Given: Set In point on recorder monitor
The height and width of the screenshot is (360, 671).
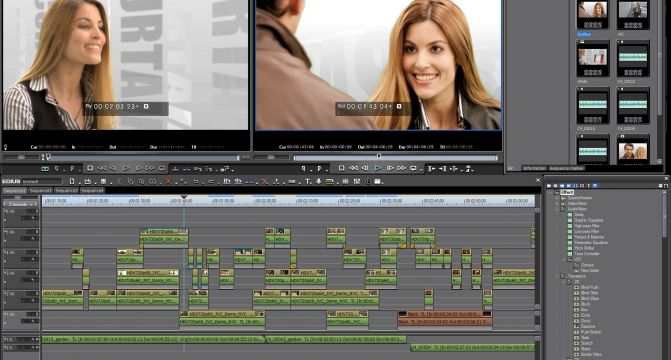Looking at the screenshot, I should pos(303,168).
